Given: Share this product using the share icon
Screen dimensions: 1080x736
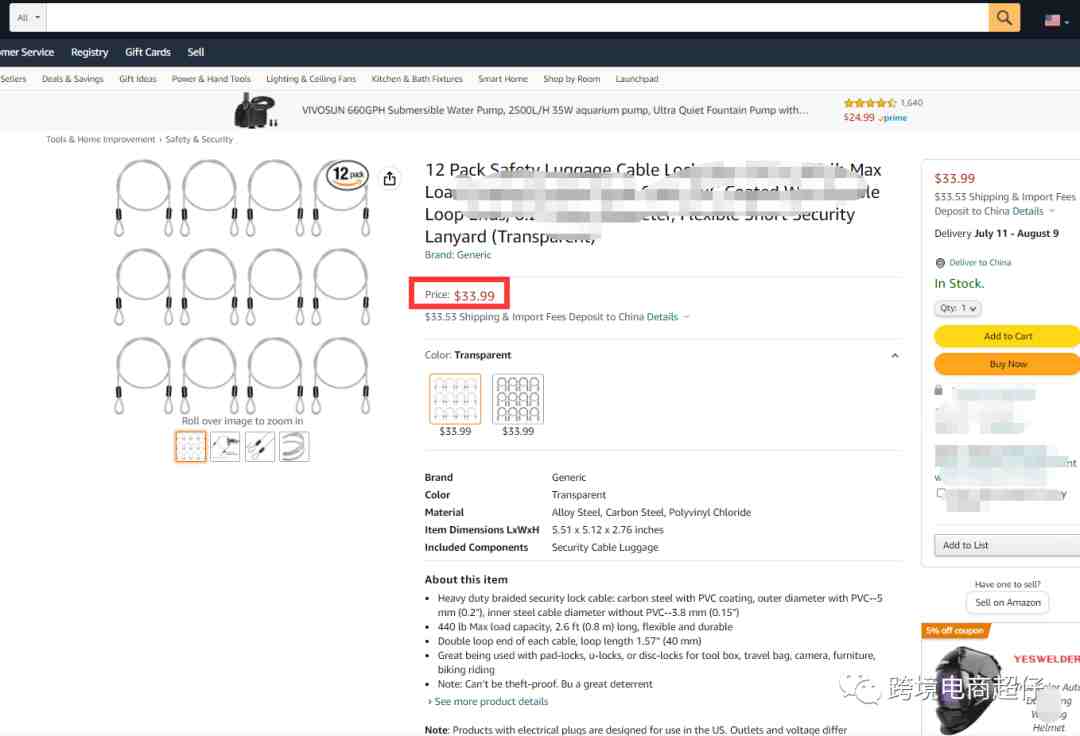Looking at the screenshot, I should tap(390, 179).
